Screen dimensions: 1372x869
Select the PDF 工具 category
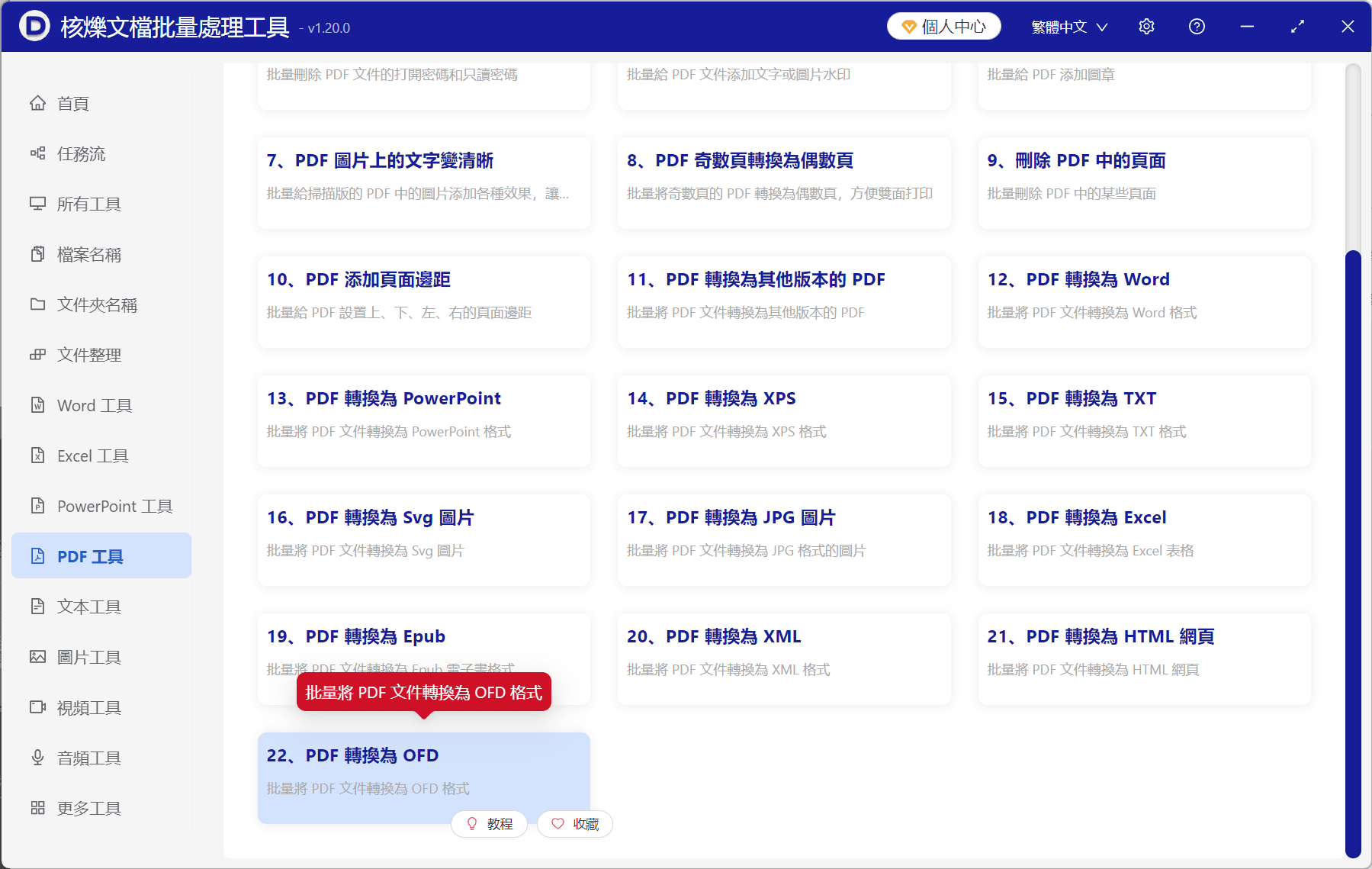90,555
